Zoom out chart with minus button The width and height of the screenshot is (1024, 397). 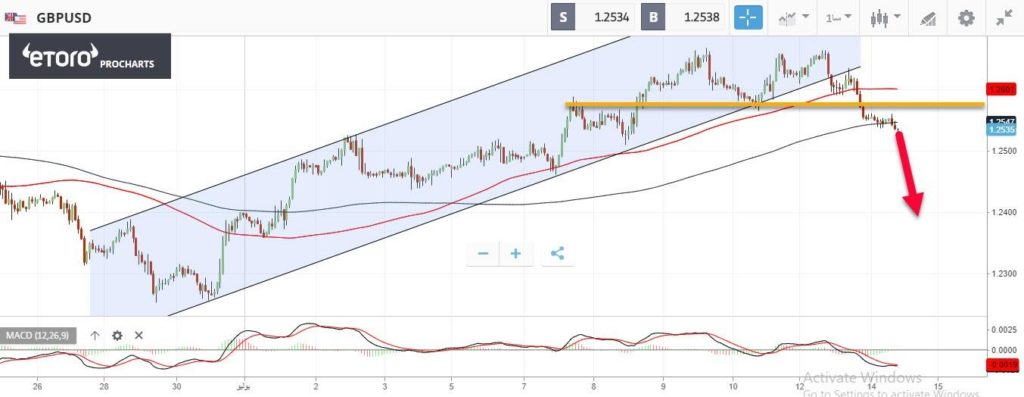coord(483,253)
